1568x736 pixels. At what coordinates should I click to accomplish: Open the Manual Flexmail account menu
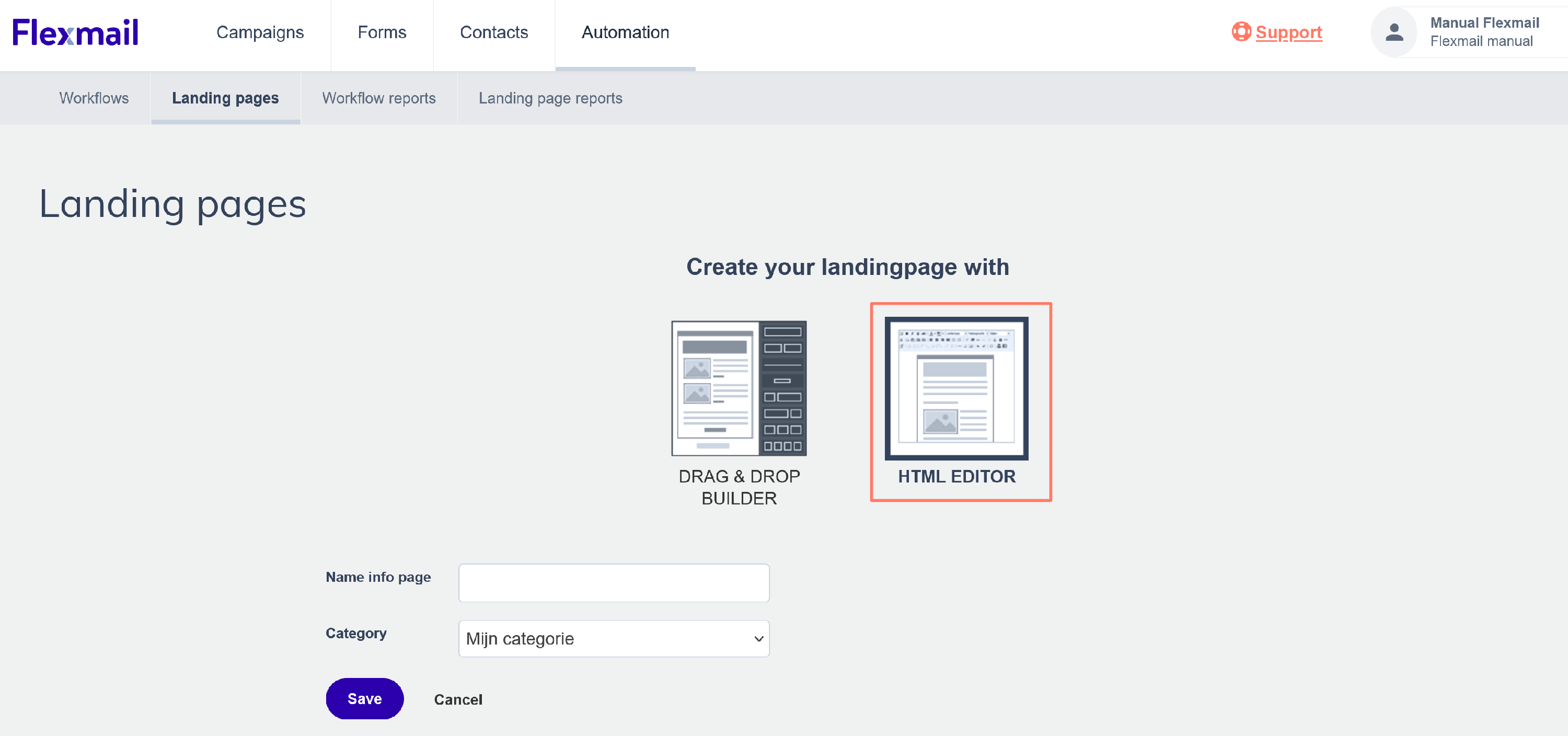[x=1483, y=32]
